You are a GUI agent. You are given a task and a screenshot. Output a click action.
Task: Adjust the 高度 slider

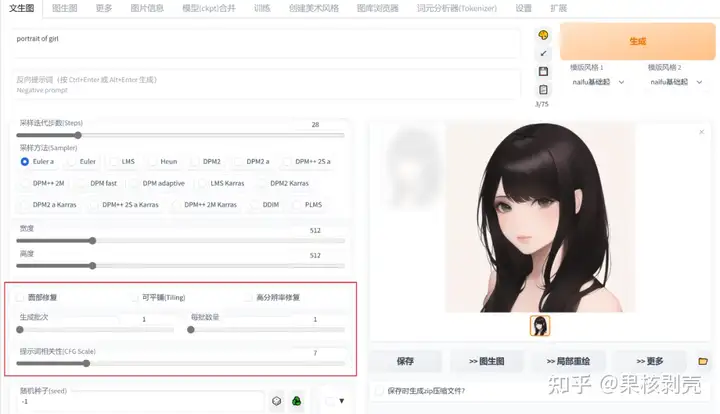(x=180, y=266)
